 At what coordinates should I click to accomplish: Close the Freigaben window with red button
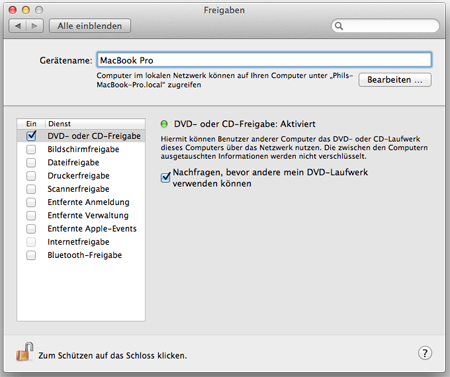[13, 10]
